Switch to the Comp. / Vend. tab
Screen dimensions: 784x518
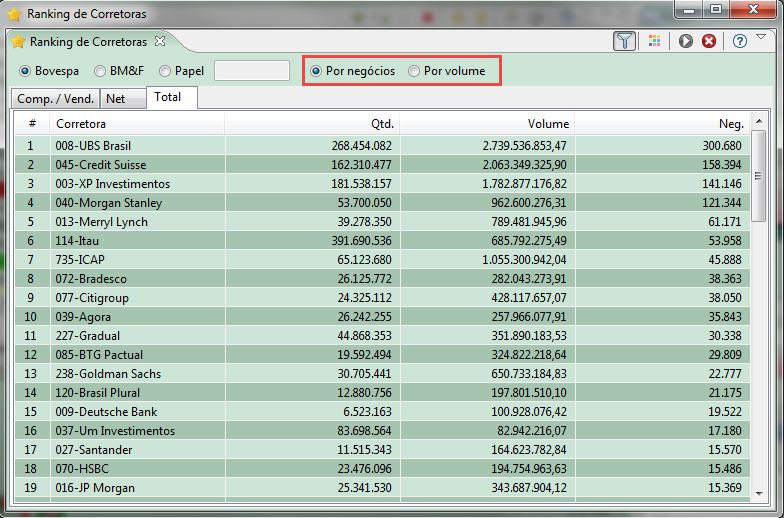56,98
